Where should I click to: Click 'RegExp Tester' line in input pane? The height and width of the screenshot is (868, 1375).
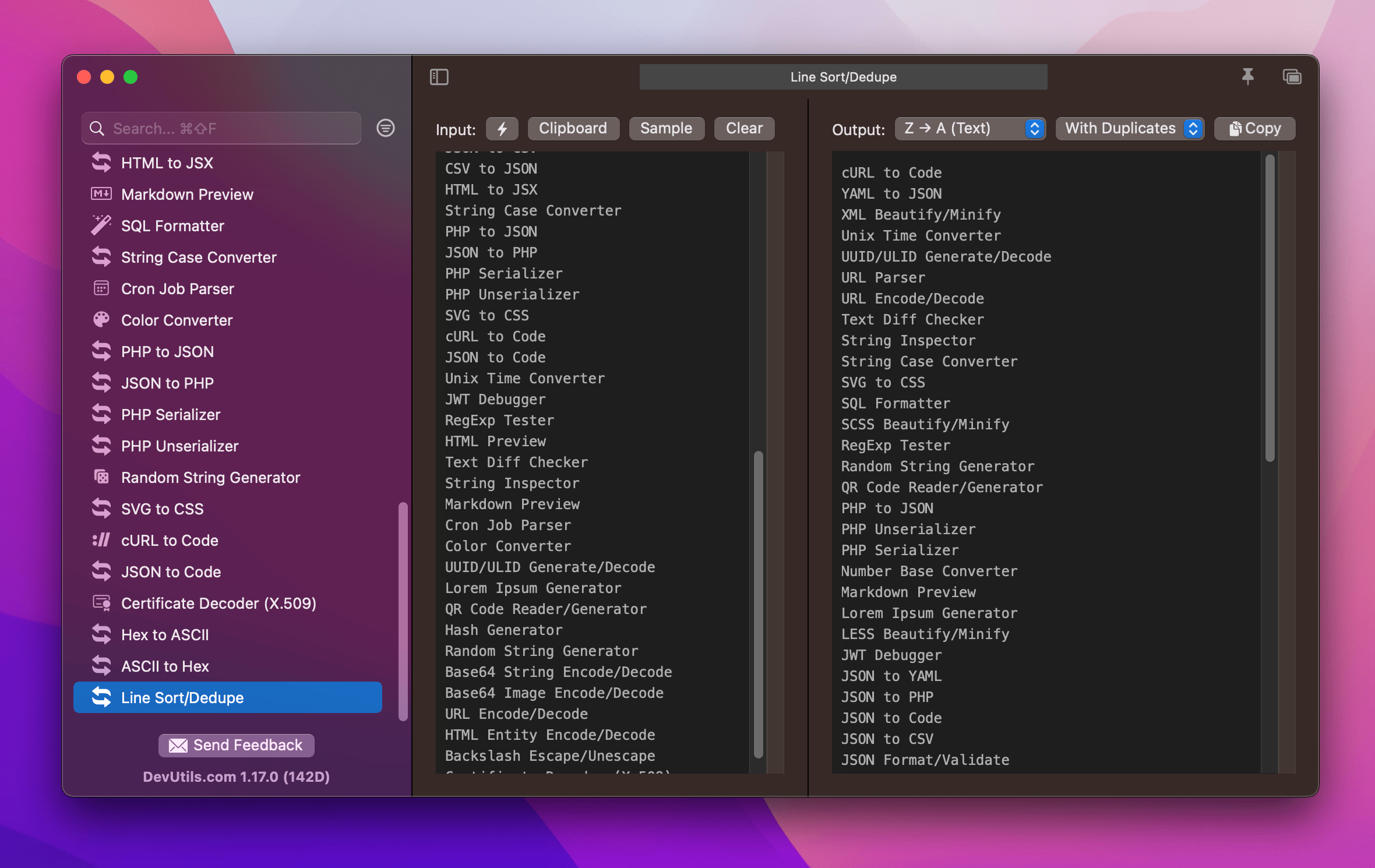click(x=499, y=420)
